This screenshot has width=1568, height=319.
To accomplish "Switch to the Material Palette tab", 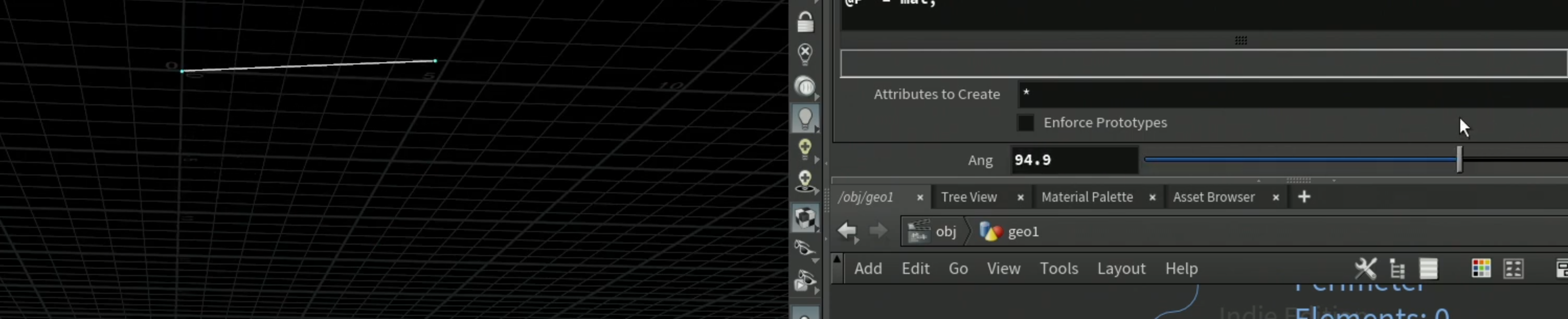I will pos(1087,197).
